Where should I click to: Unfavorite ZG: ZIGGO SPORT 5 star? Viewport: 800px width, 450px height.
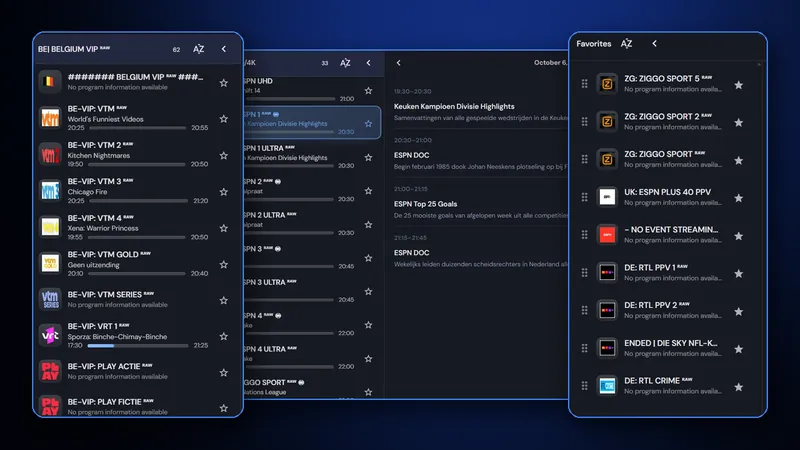(738, 85)
